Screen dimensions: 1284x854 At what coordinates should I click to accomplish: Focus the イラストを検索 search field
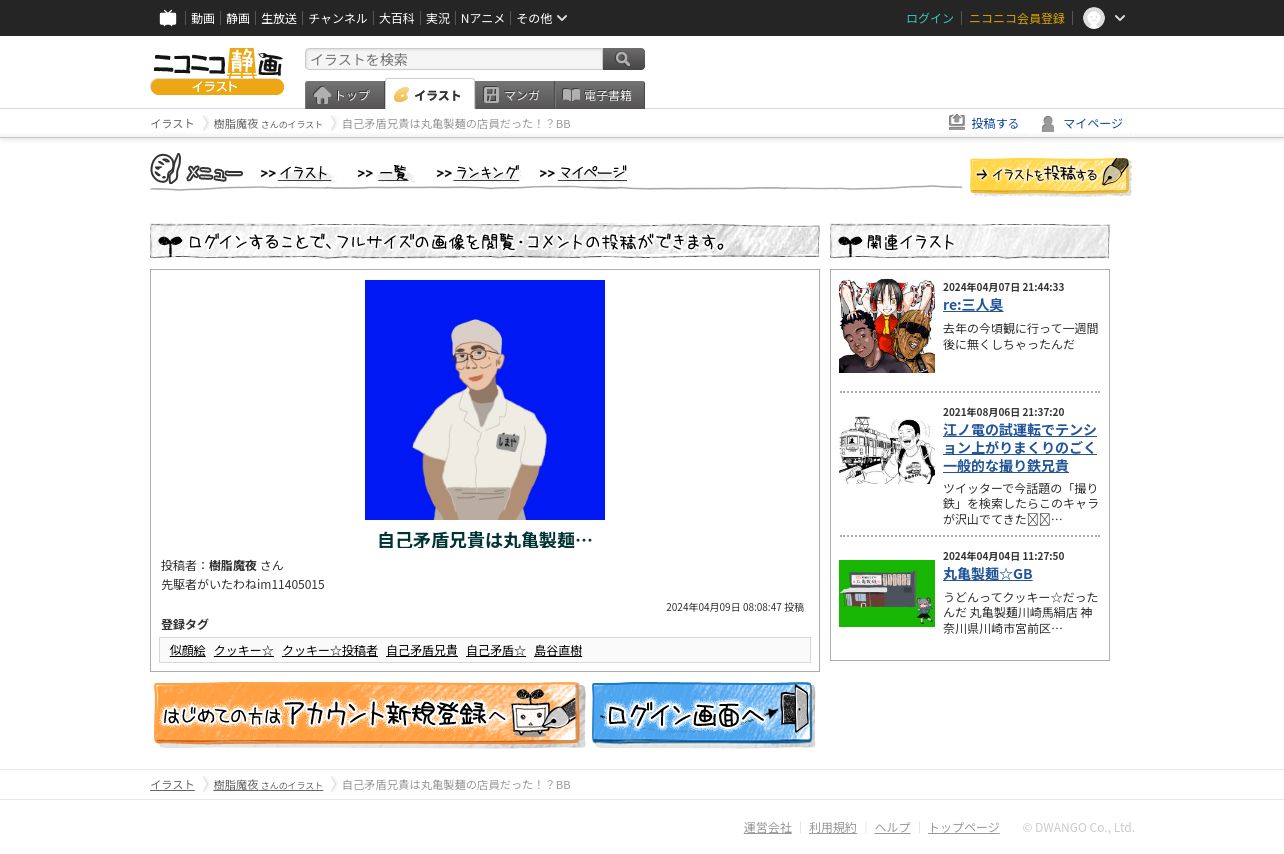point(454,59)
